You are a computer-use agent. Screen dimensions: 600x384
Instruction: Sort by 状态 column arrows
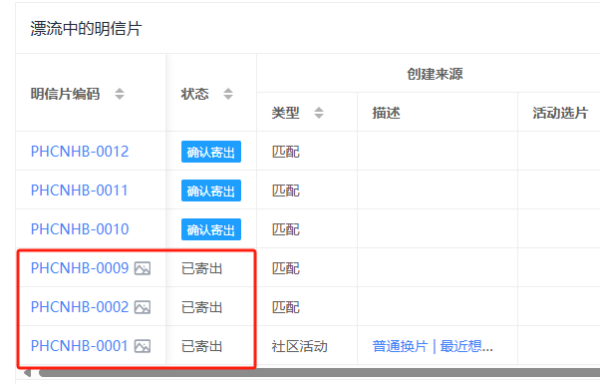[228, 94]
